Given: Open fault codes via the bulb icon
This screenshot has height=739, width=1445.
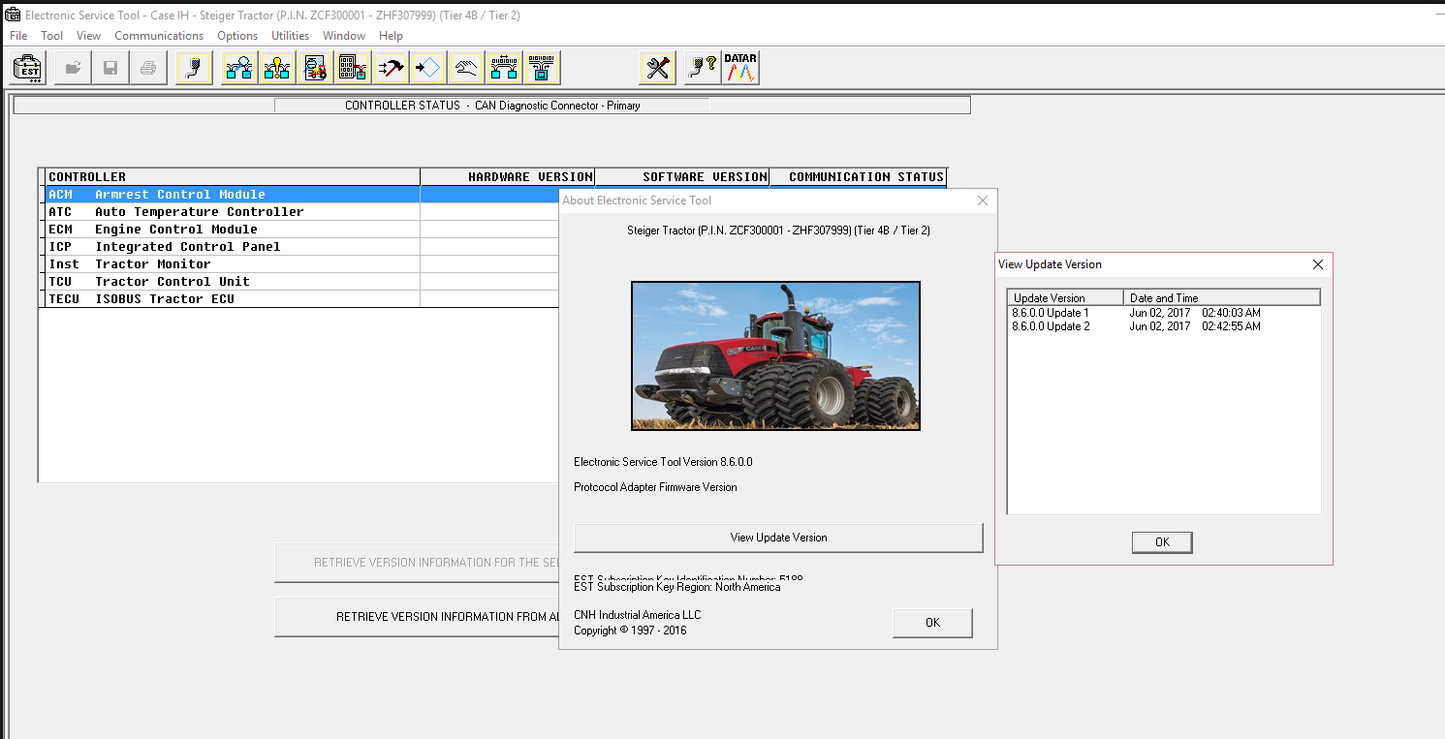Looking at the screenshot, I should [x=277, y=67].
